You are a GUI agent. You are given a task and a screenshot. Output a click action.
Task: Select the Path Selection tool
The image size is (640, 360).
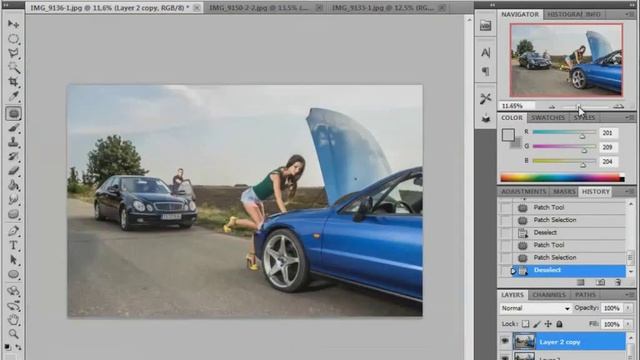click(13, 260)
